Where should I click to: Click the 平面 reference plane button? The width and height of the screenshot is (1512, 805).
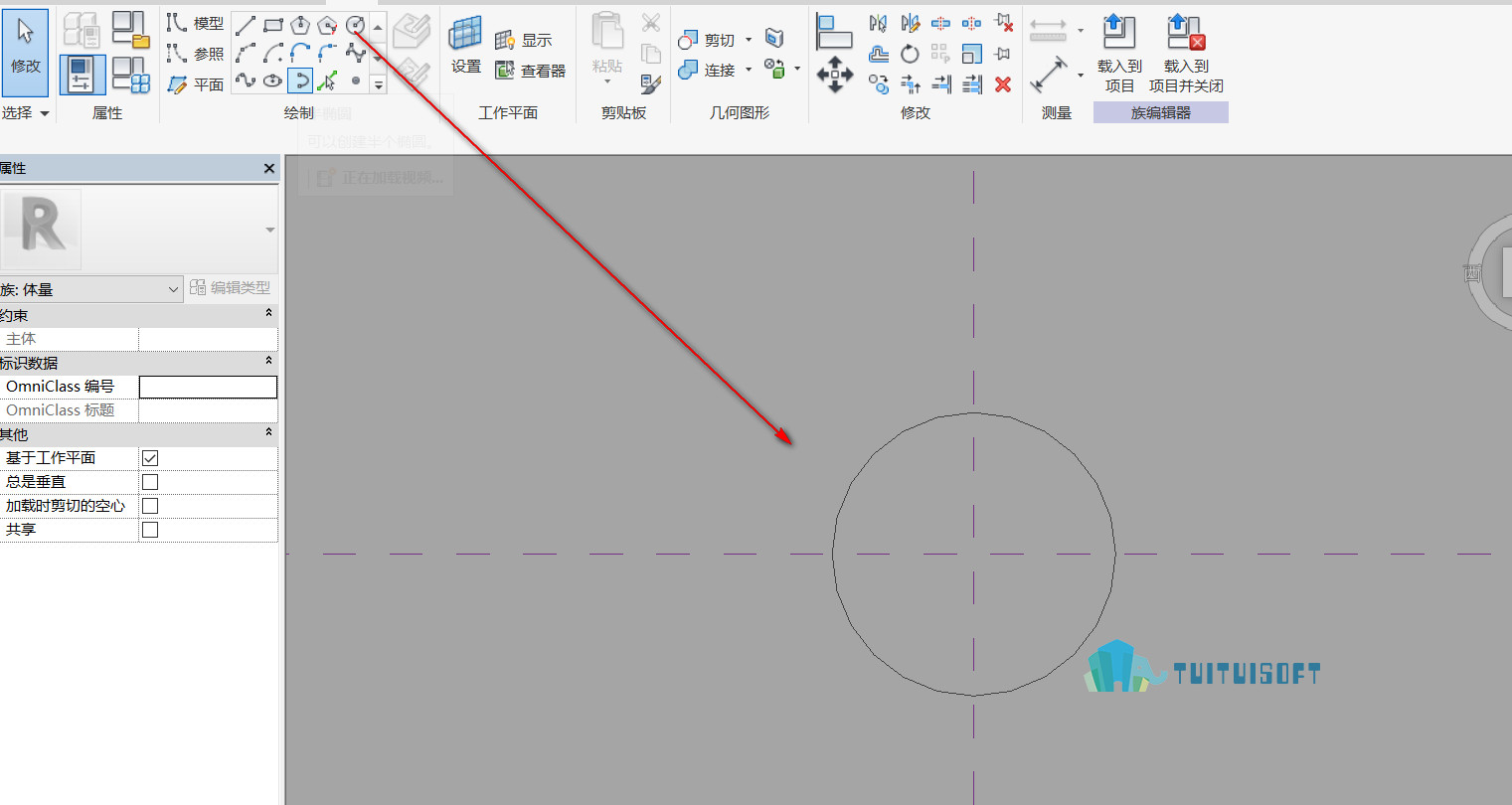tap(196, 84)
